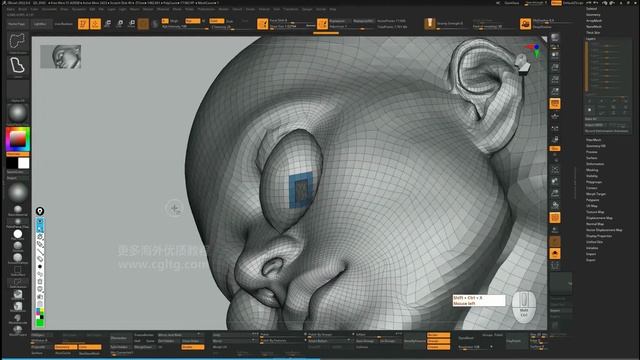The height and width of the screenshot is (360, 640).
Task: Open the Document menu
Action: coord(49,9)
